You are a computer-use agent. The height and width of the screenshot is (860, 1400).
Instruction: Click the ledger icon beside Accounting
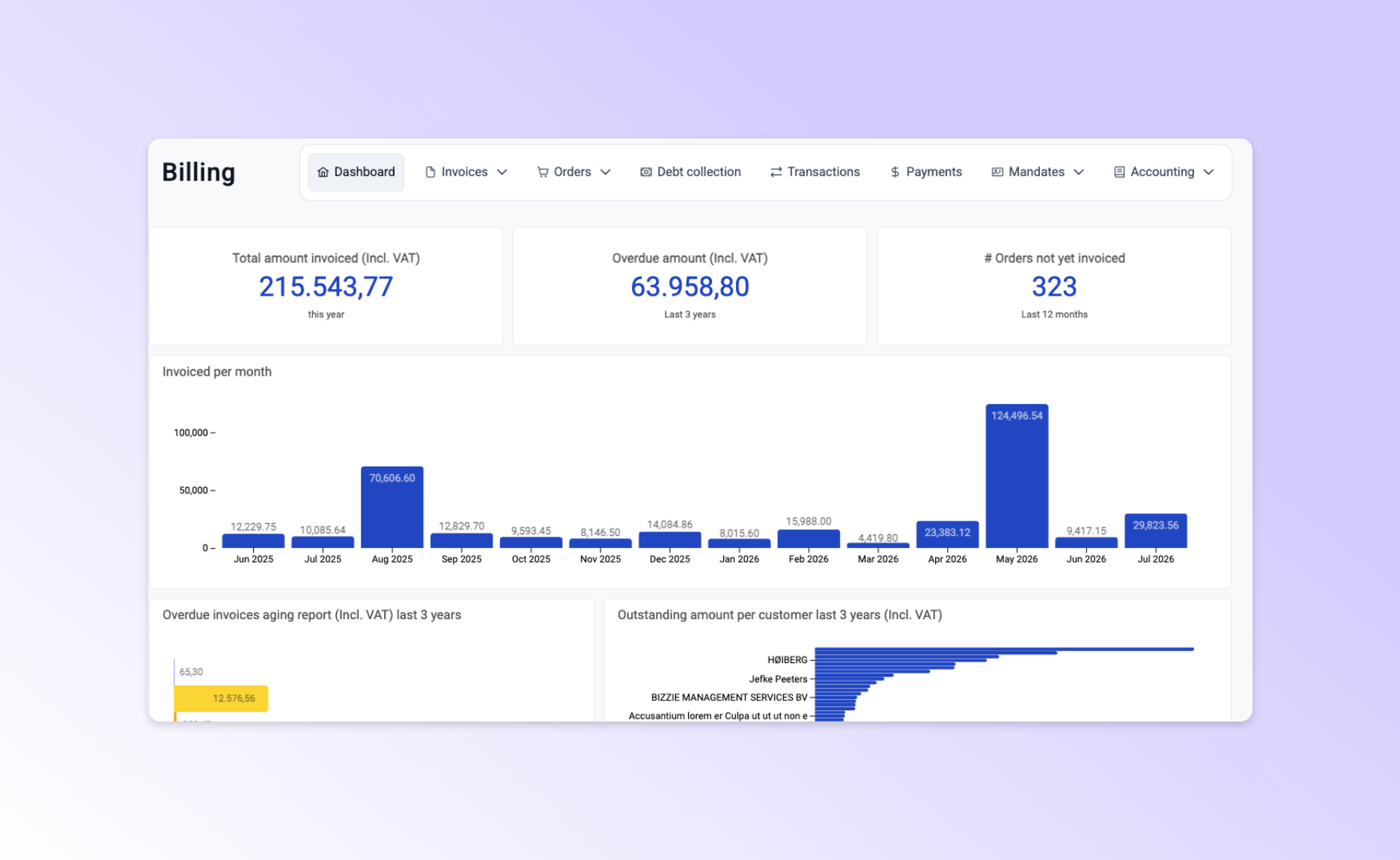(1119, 172)
